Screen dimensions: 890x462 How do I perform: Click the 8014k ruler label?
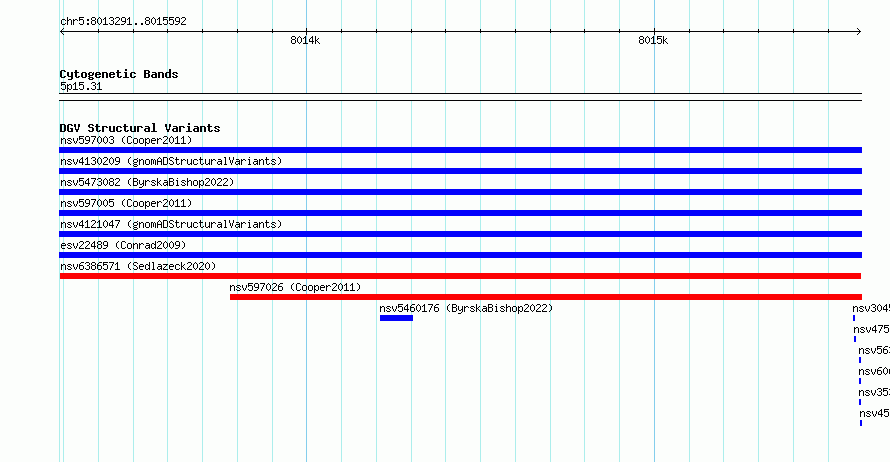[x=305, y=40]
